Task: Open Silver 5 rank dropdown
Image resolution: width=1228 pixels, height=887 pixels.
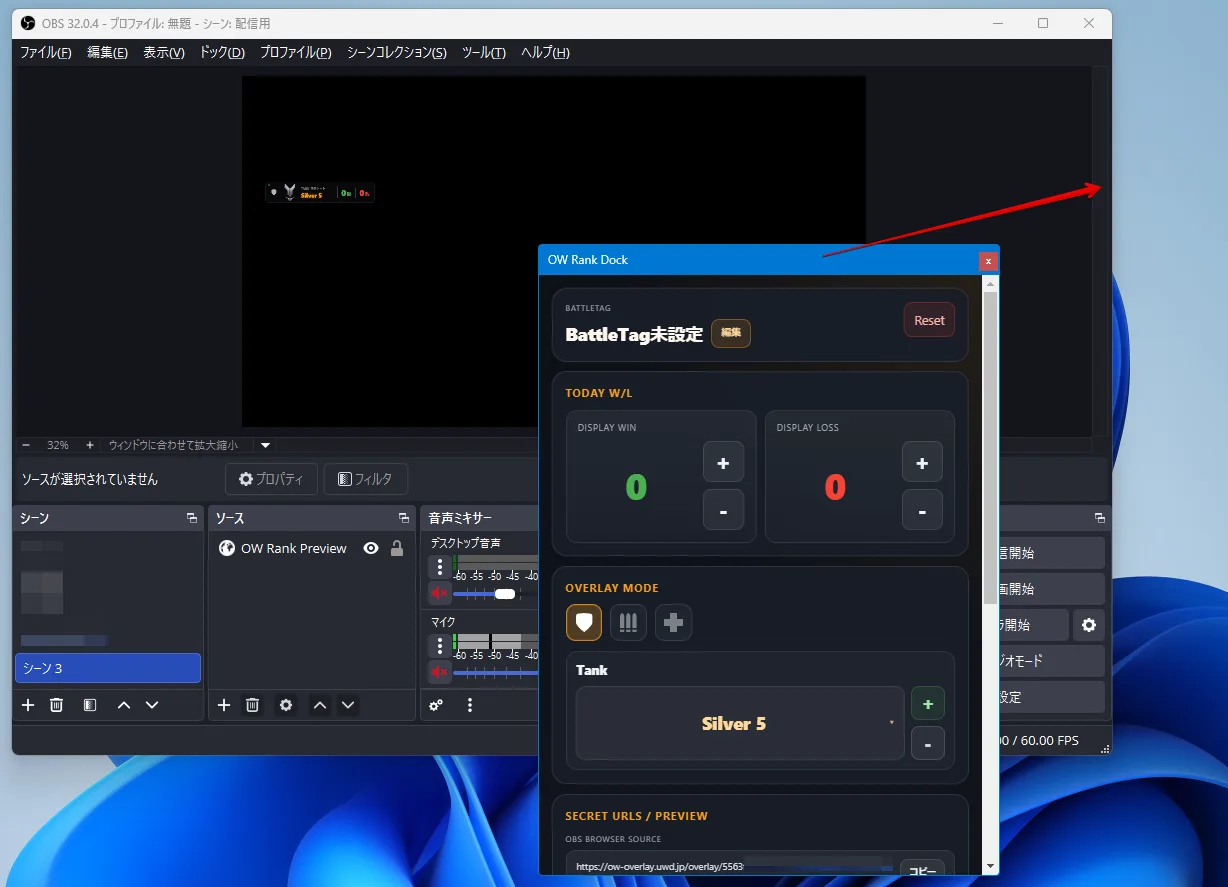Action: coord(740,723)
